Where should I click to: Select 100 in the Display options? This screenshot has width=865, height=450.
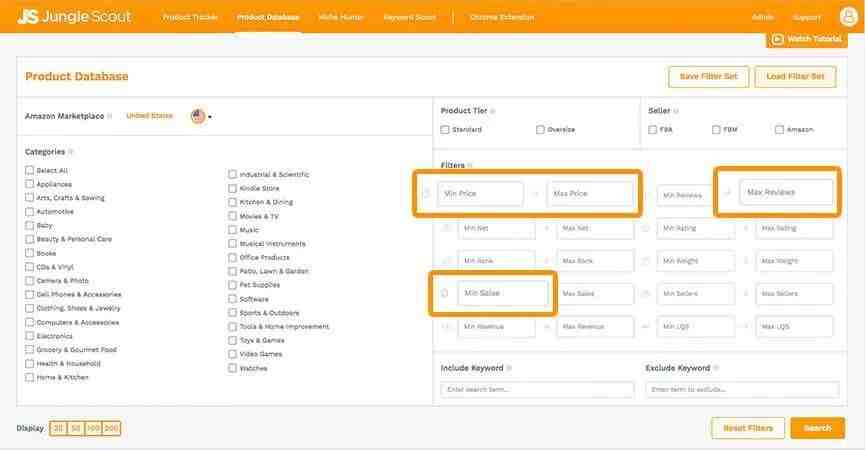(x=94, y=428)
